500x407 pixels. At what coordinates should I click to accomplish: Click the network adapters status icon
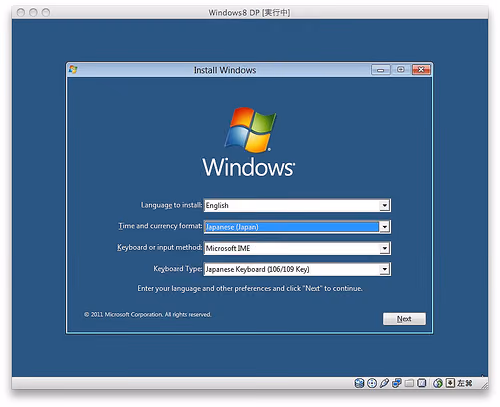pyautogui.click(x=397, y=383)
